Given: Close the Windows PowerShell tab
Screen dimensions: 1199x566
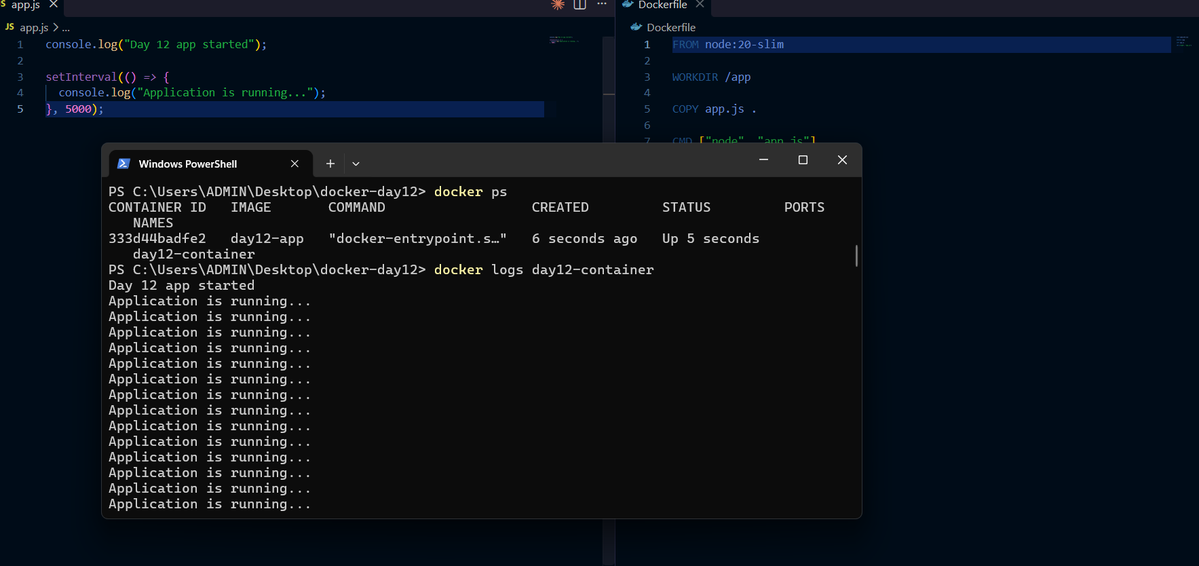Looking at the screenshot, I should coord(294,164).
